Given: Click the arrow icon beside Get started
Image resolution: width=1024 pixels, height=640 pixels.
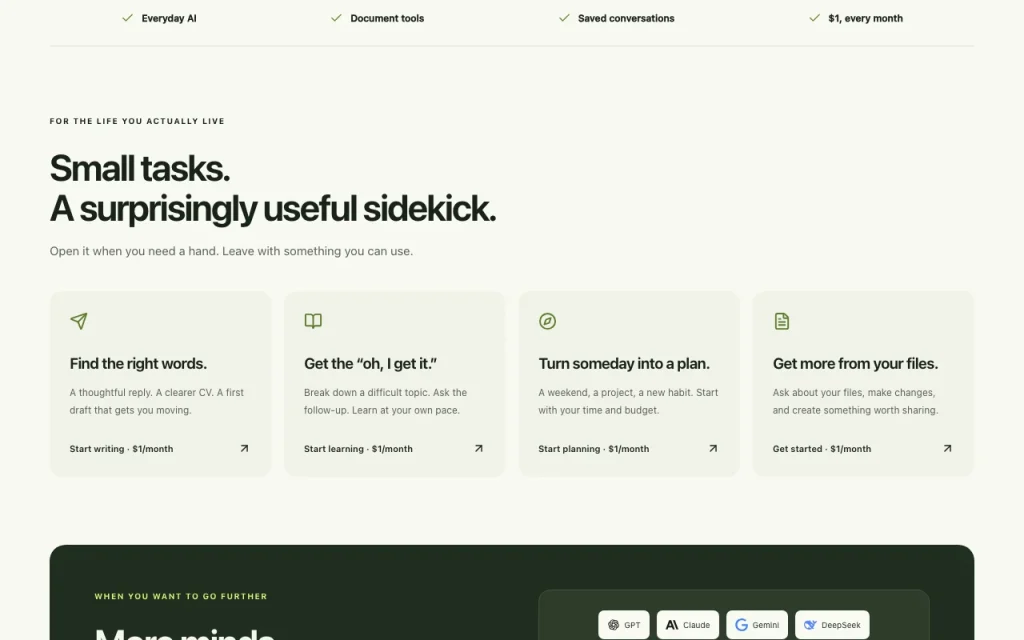Looking at the screenshot, I should click(948, 449).
